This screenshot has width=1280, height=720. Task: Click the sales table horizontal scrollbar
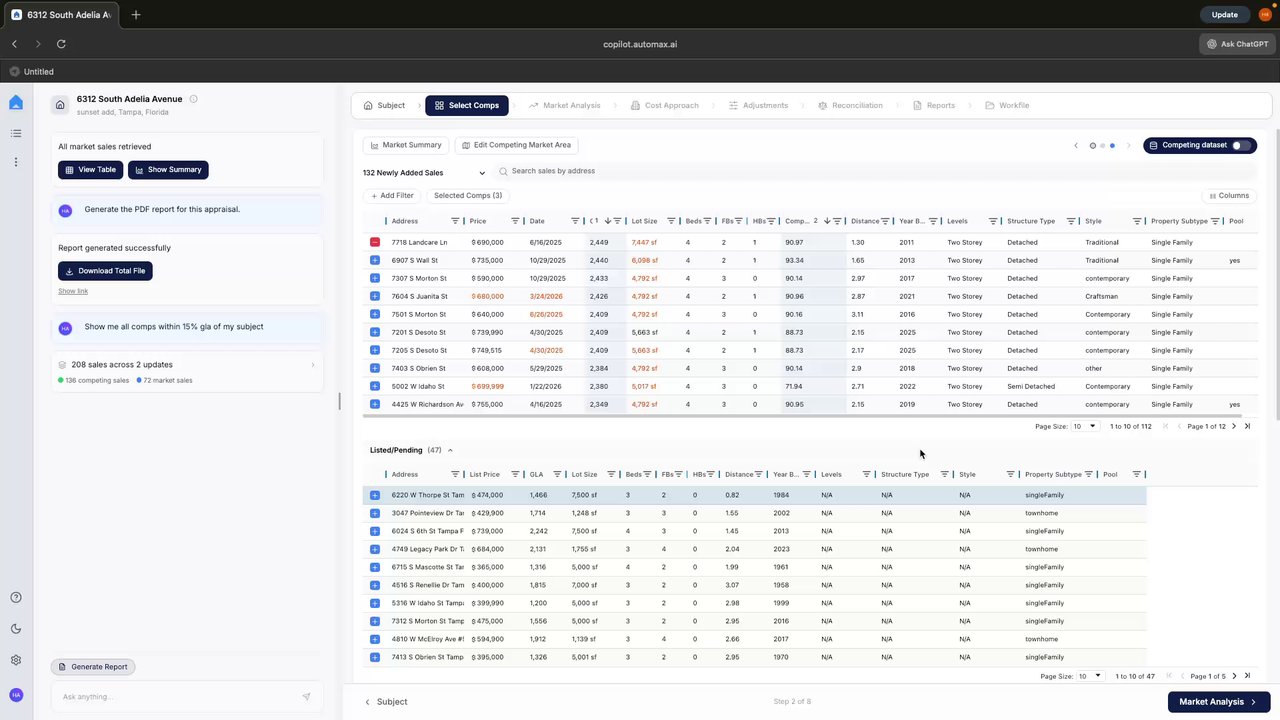click(x=802, y=416)
